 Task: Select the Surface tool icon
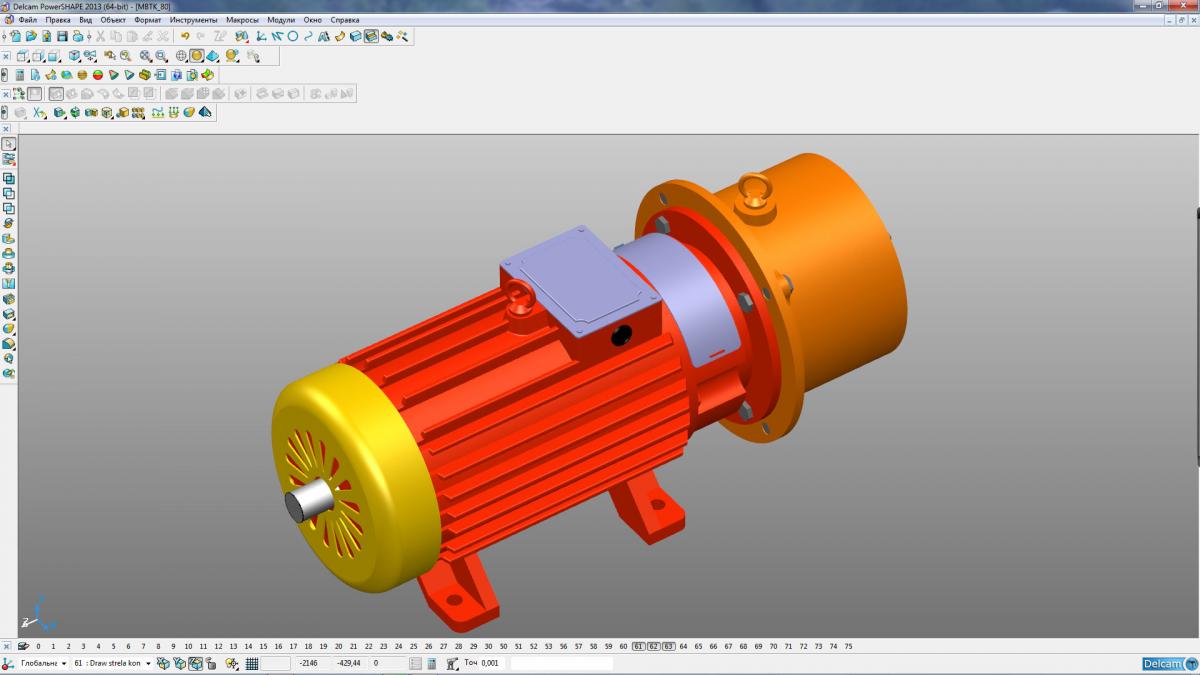340,36
